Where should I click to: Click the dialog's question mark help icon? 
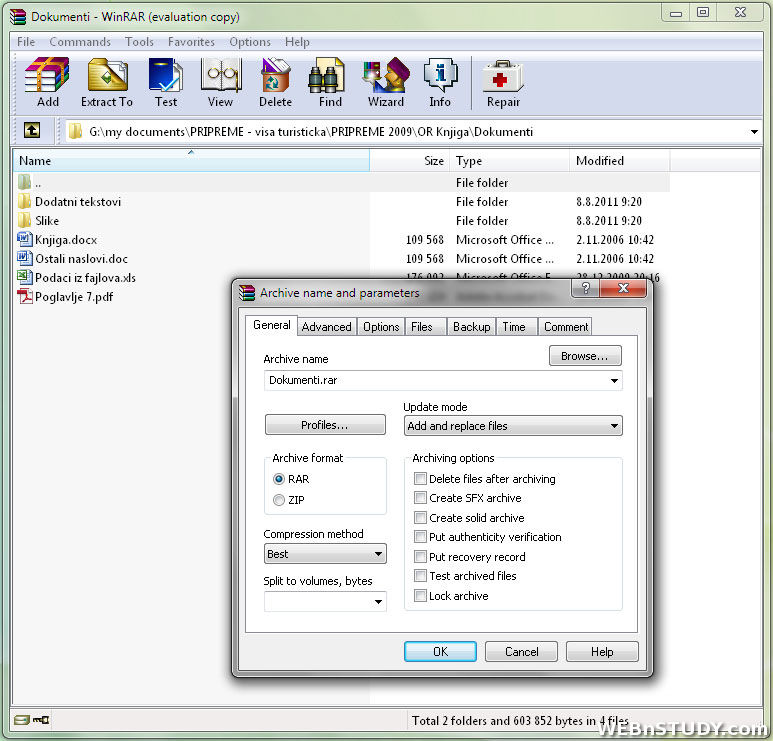[586, 288]
